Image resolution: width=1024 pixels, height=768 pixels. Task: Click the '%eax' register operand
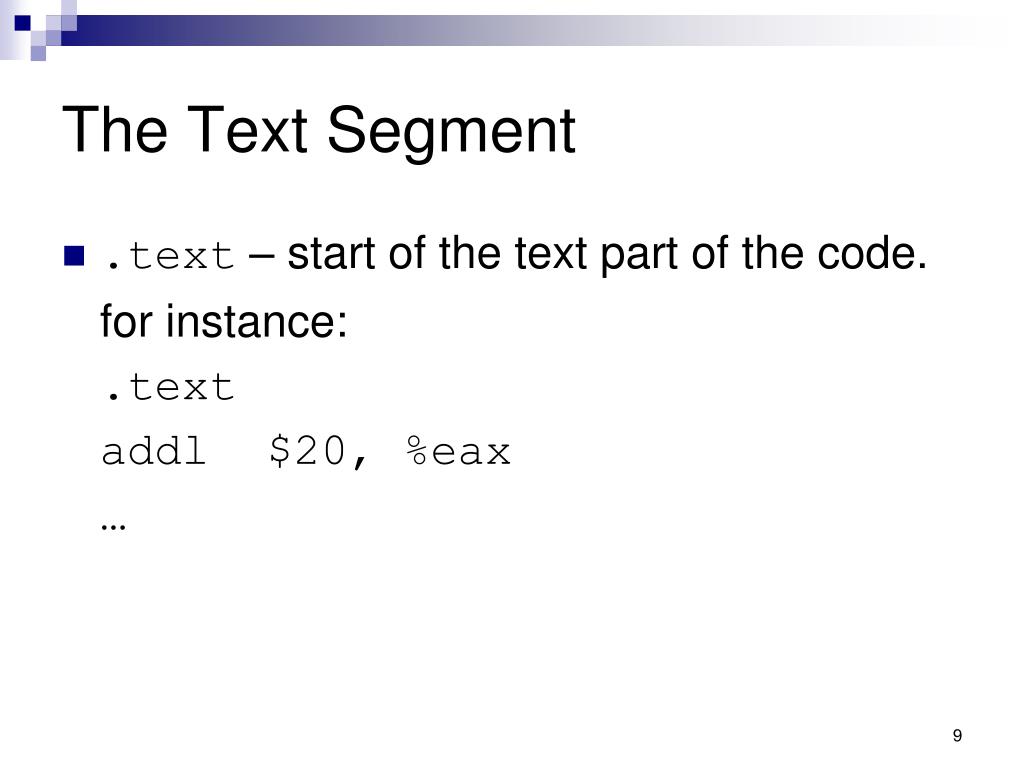click(x=458, y=451)
